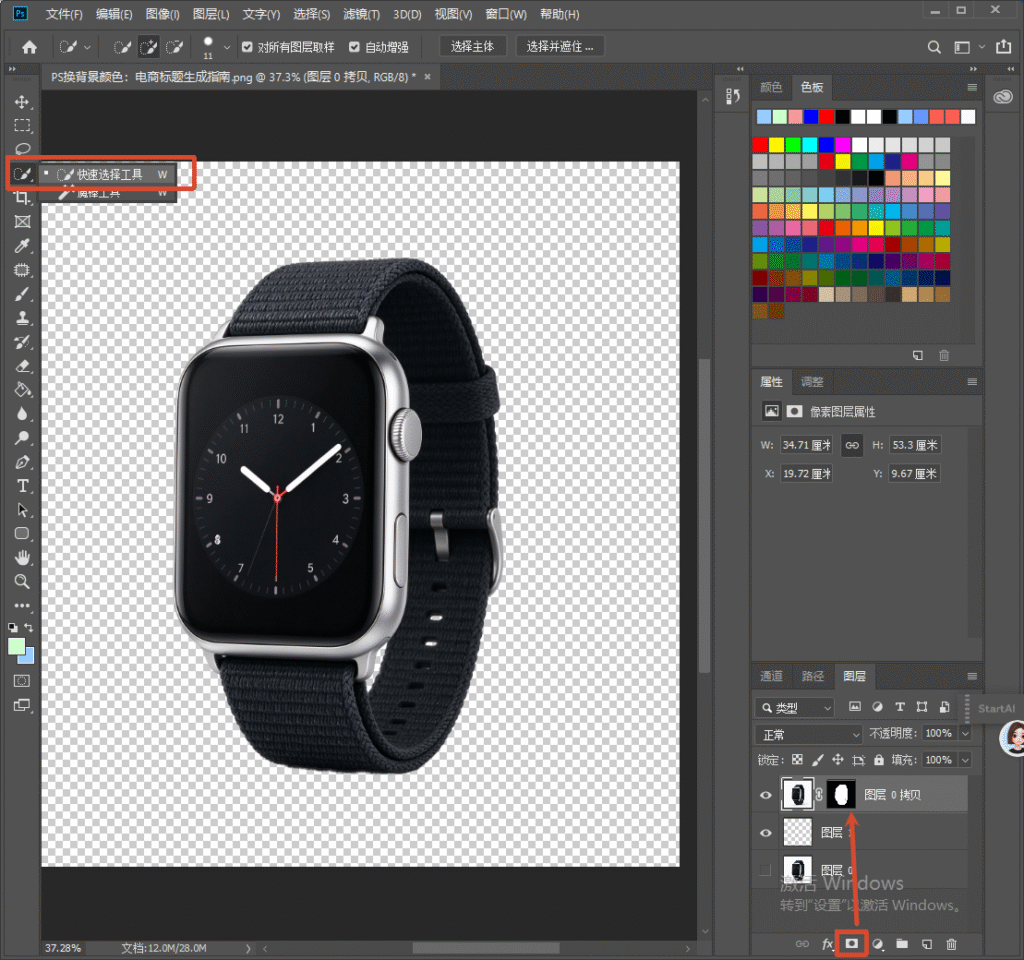Open the 滤镜(T) menu
The height and width of the screenshot is (960, 1024).
click(x=361, y=14)
